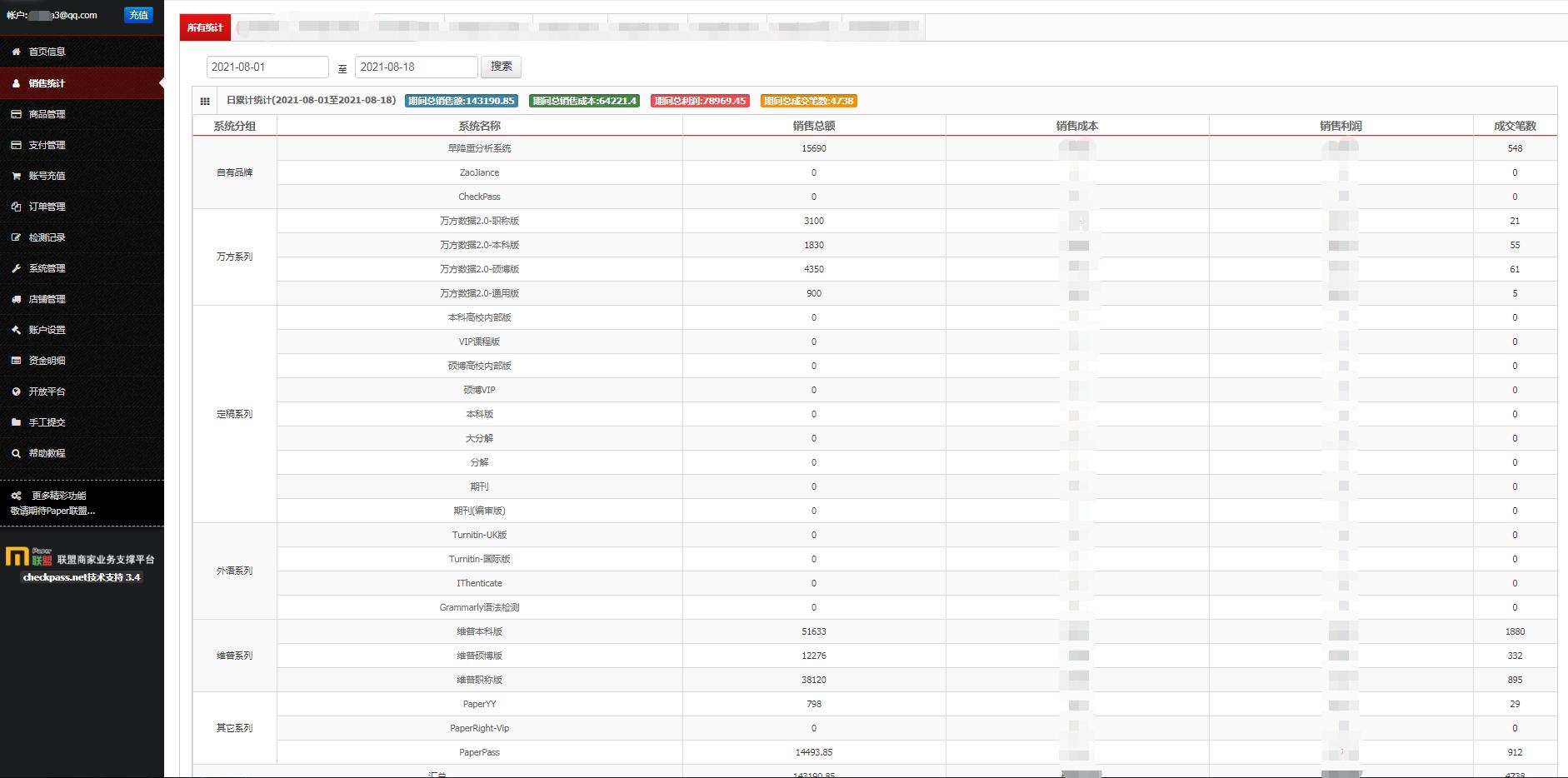Click the 销售利润 column header
The width and height of the screenshot is (1568, 778).
coord(1341,126)
